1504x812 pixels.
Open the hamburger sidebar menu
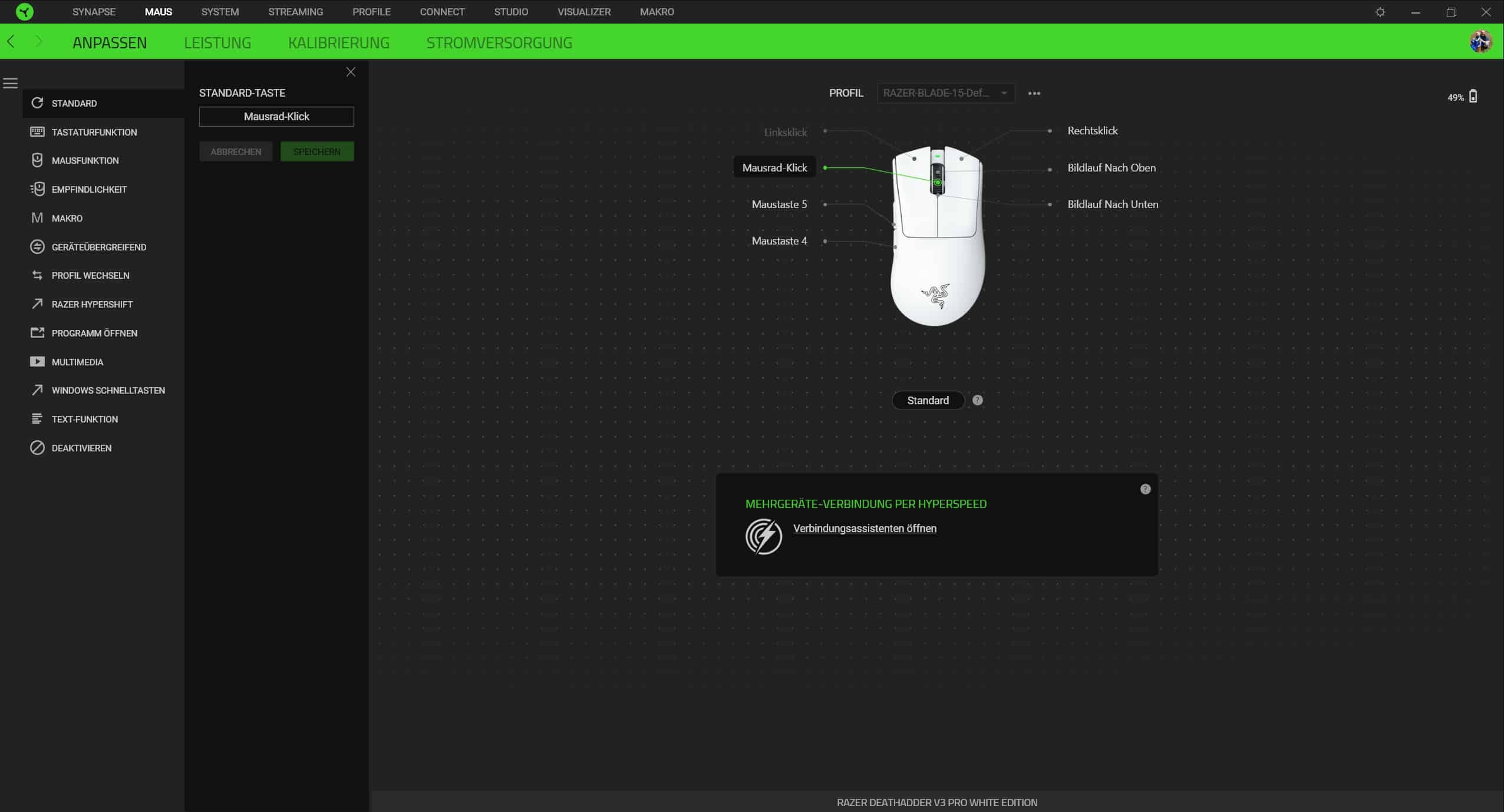(x=11, y=83)
